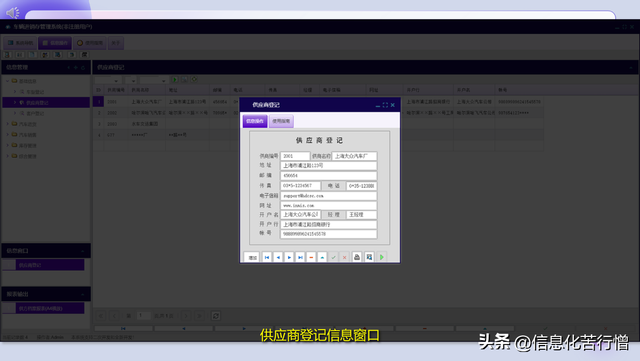Click plus icon in 信息管理 panel header

pyautogui.click(x=76, y=67)
